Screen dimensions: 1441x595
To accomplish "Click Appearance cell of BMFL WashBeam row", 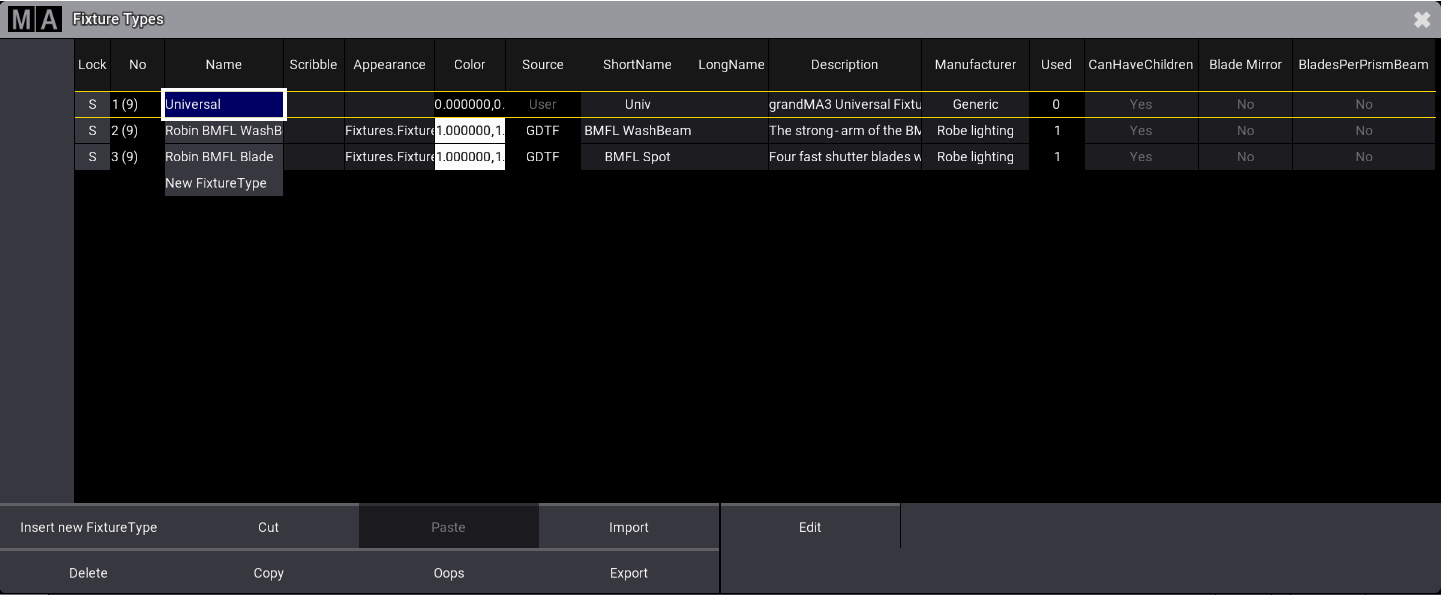I will click(389, 131).
